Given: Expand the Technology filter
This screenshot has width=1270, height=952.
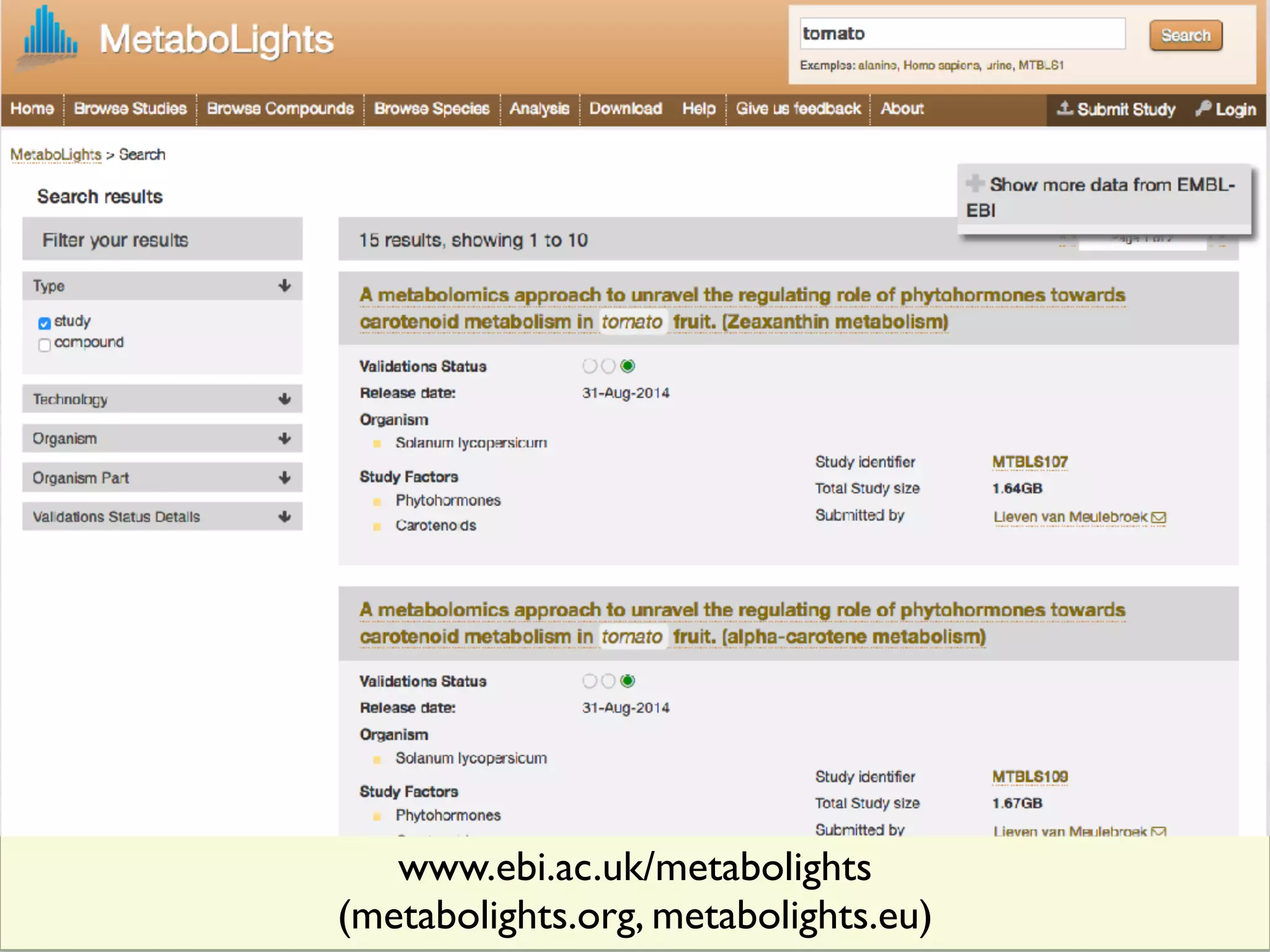Looking at the screenshot, I should point(162,399).
